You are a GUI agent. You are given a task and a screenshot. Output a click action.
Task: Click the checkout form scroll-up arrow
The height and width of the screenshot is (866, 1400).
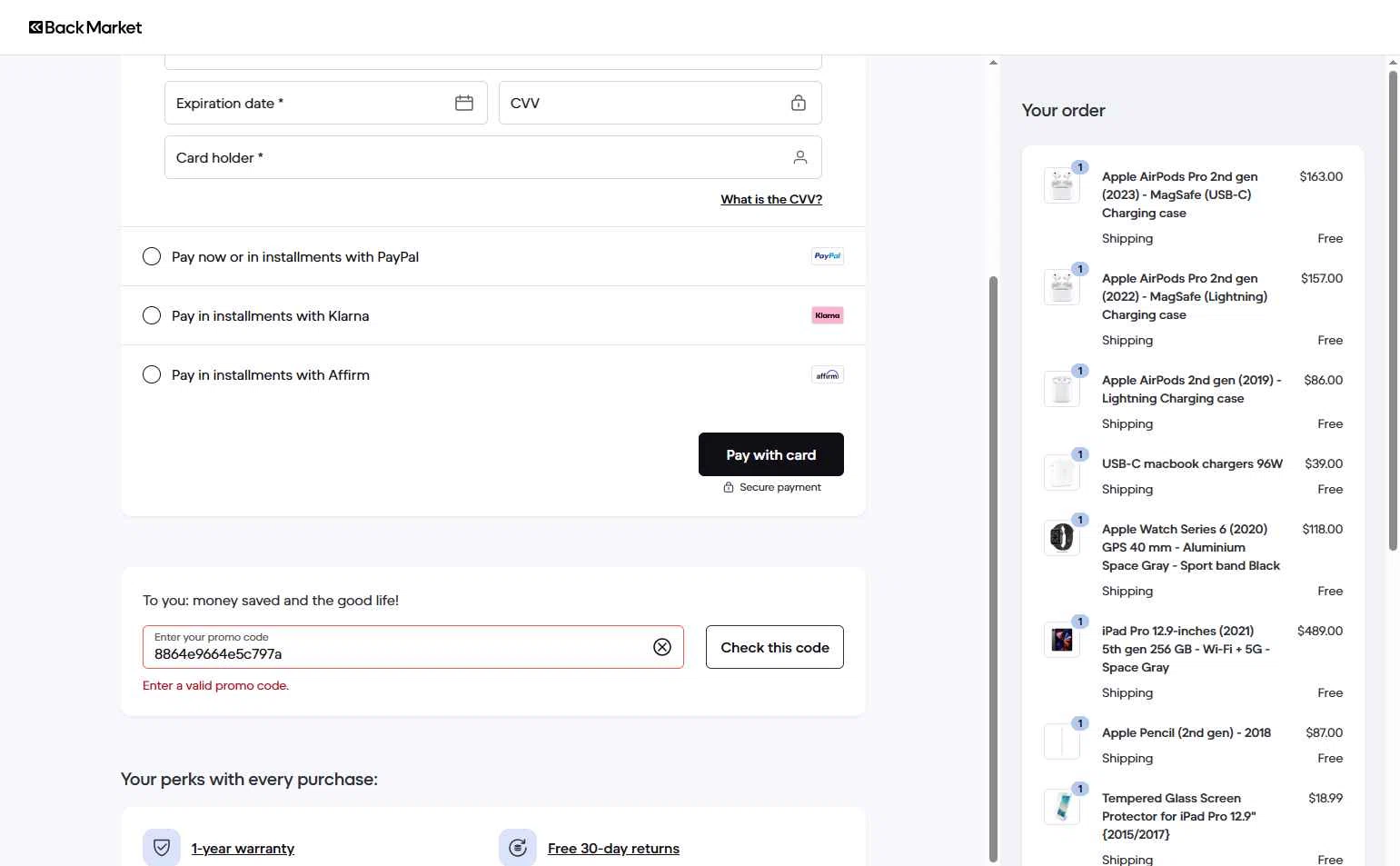click(993, 63)
